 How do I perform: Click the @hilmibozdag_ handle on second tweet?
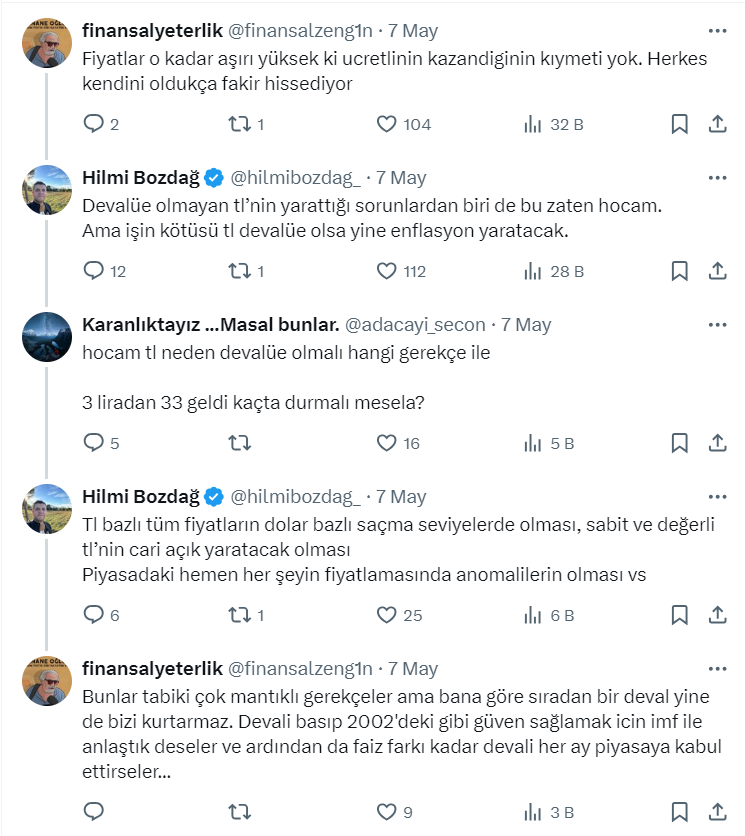(x=296, y=178)
